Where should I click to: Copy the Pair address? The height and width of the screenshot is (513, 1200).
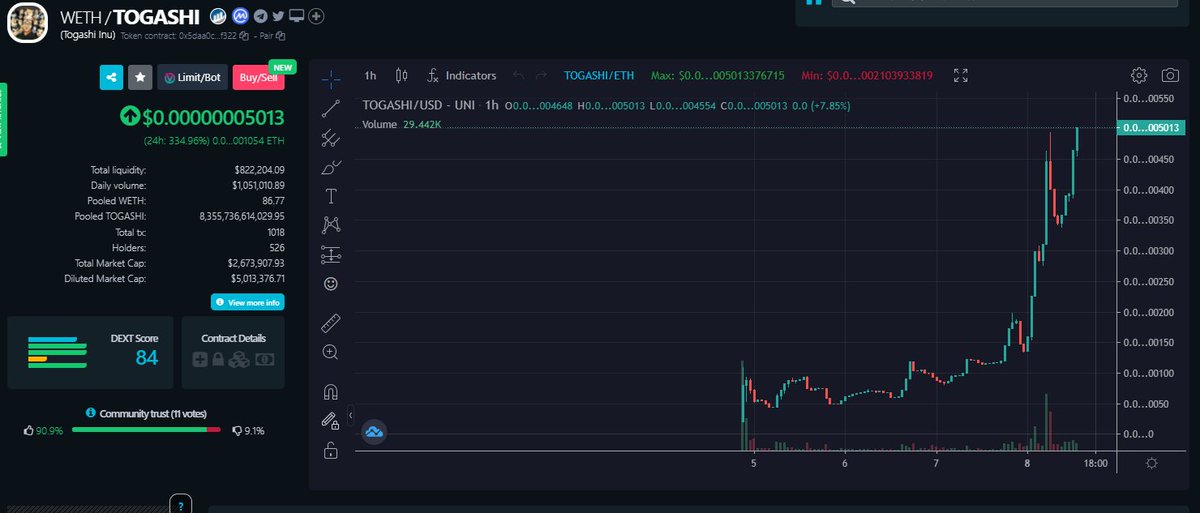[282, 36]
